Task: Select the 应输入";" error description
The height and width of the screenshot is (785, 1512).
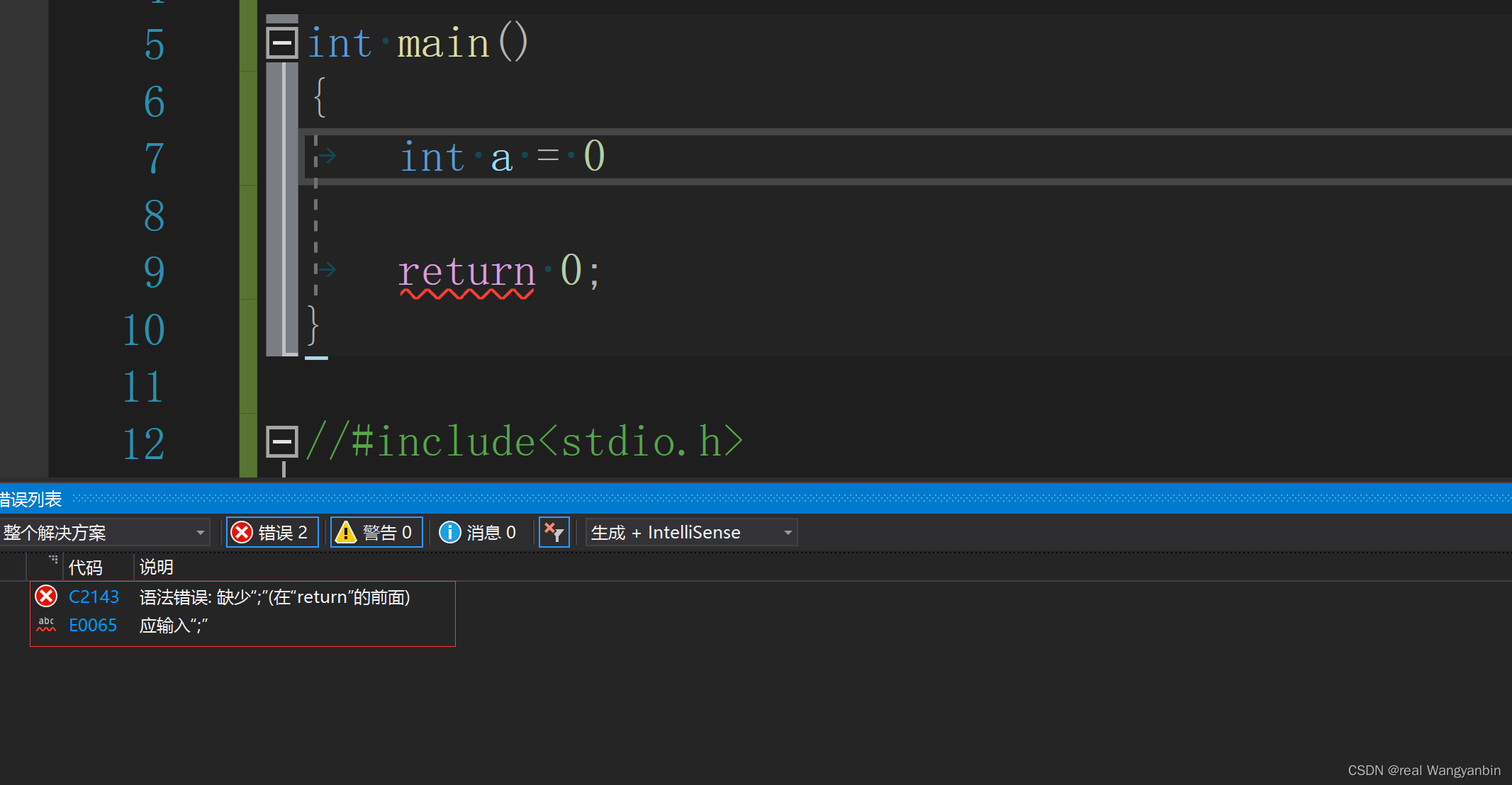Action: 174,626
